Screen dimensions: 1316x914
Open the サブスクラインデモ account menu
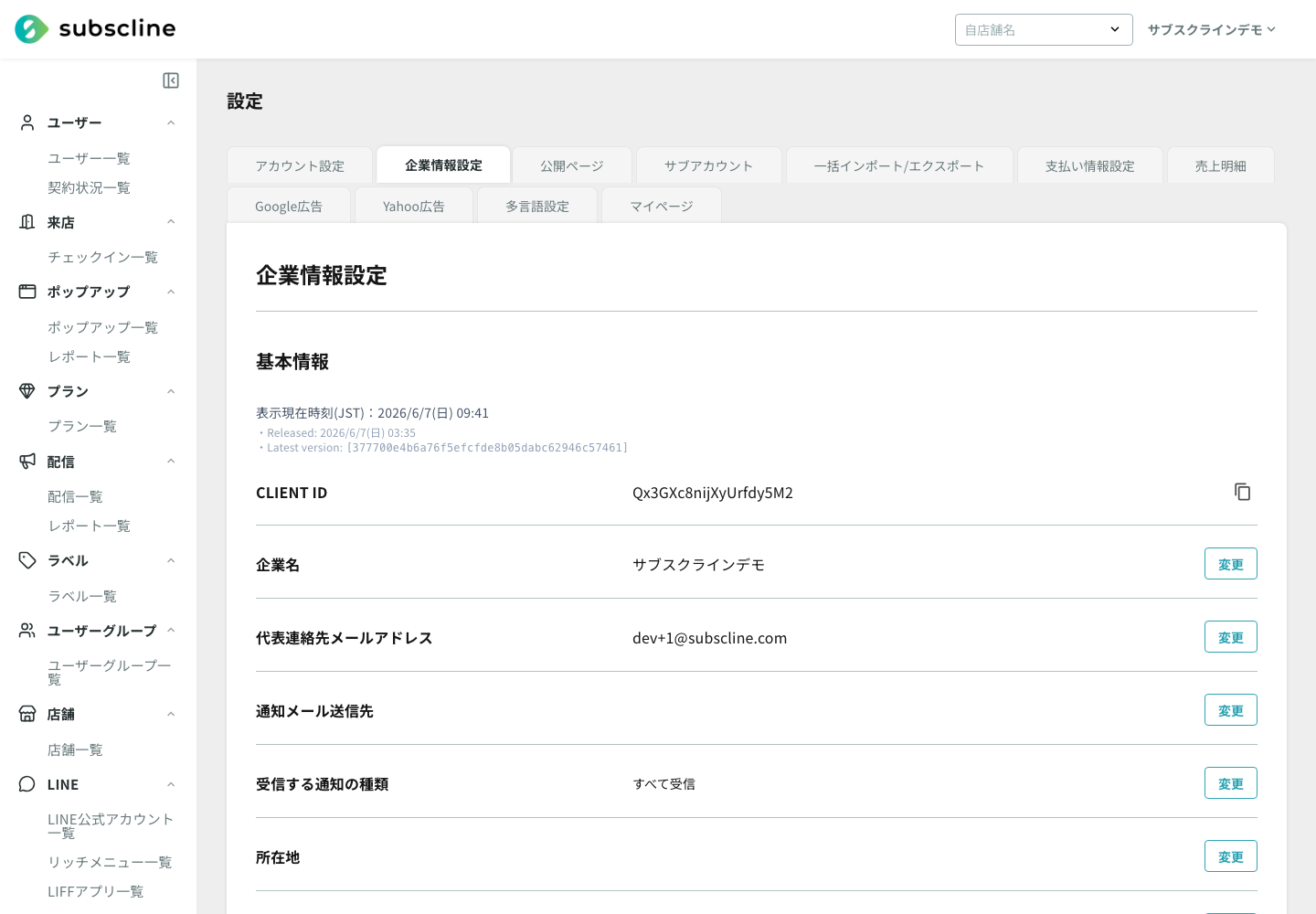click(1212, 30)
